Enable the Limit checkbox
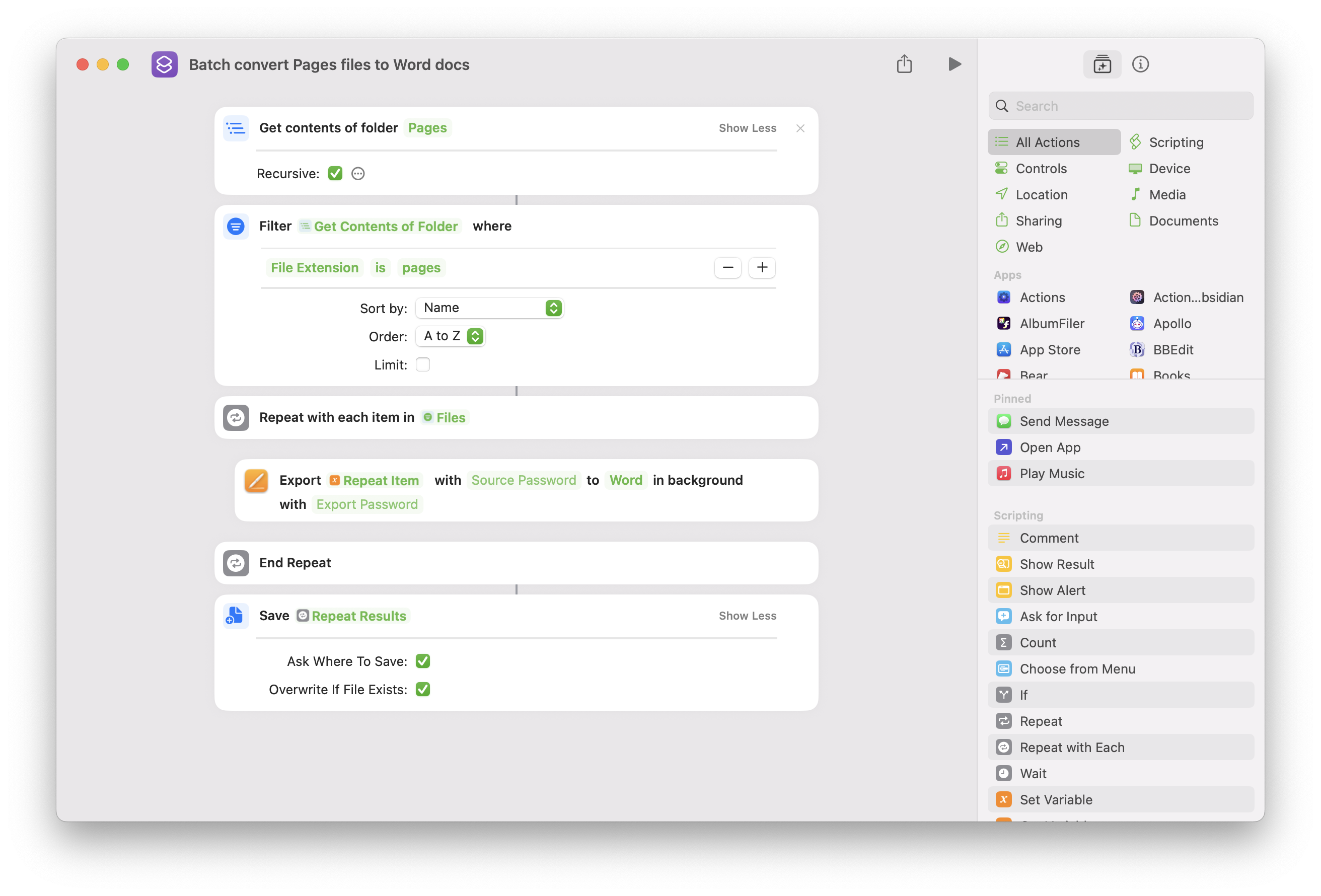 (x=422, y=364)
